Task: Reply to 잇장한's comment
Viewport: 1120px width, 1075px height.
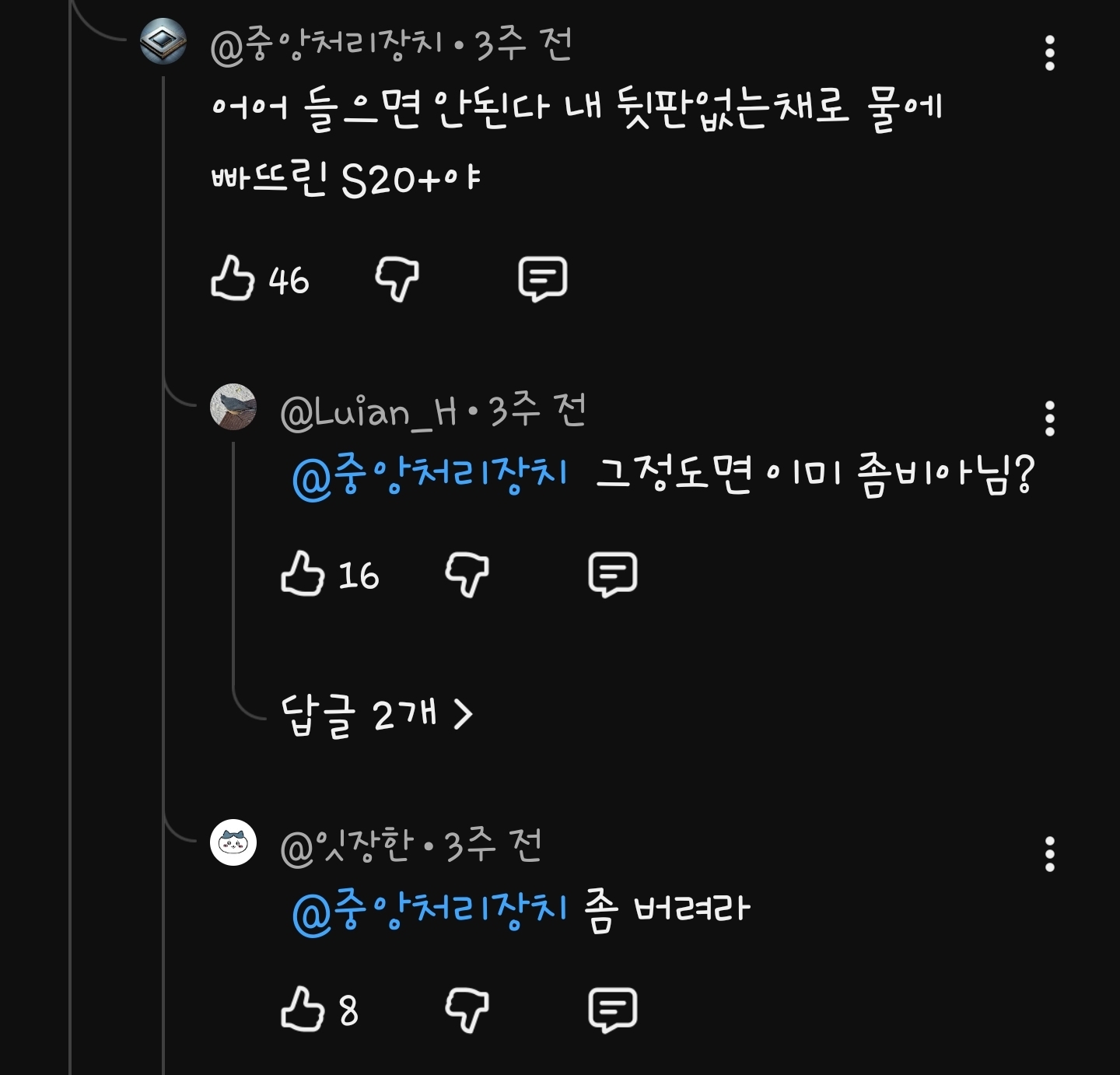Action: (612, 1010)
